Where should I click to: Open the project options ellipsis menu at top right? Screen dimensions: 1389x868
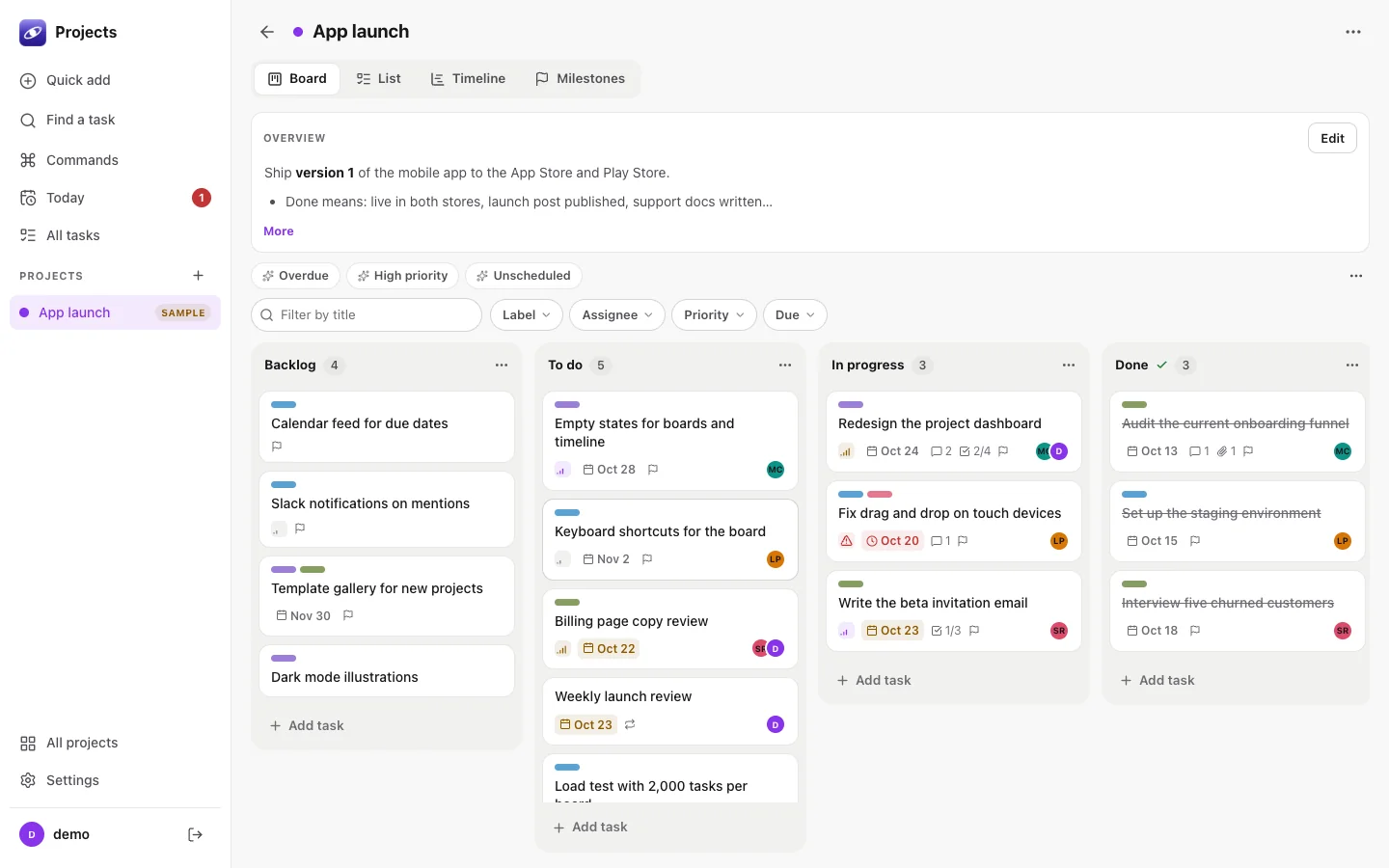click(1353, 32)
